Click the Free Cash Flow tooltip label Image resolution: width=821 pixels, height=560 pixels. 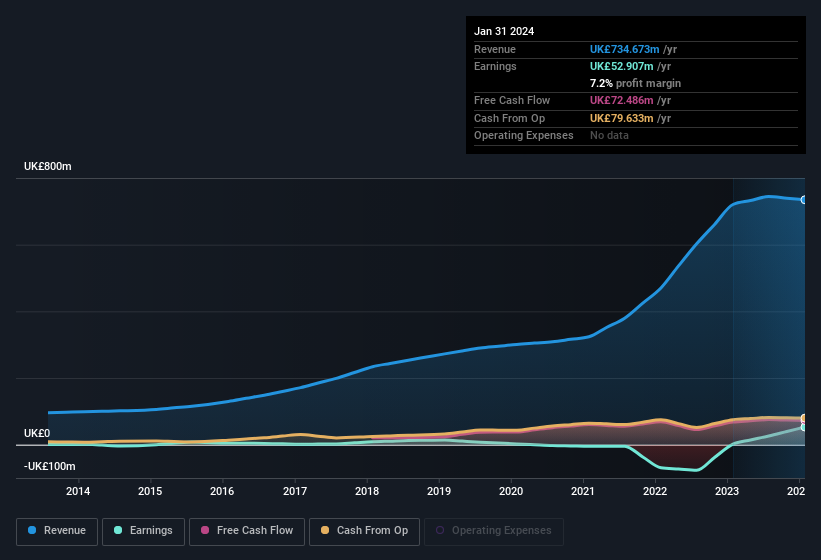(512, 100)
